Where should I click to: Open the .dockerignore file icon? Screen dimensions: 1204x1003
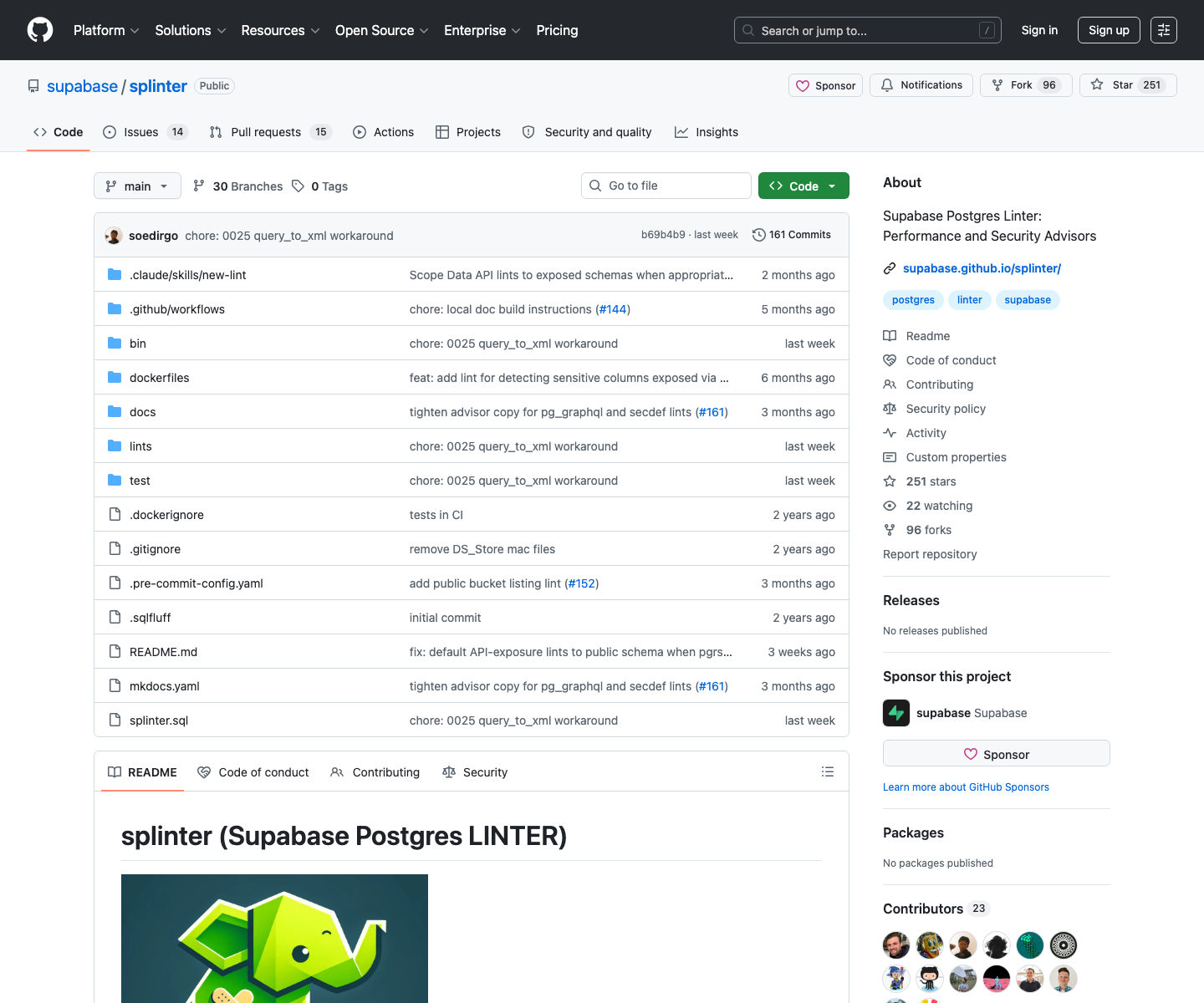click(115, 515)
